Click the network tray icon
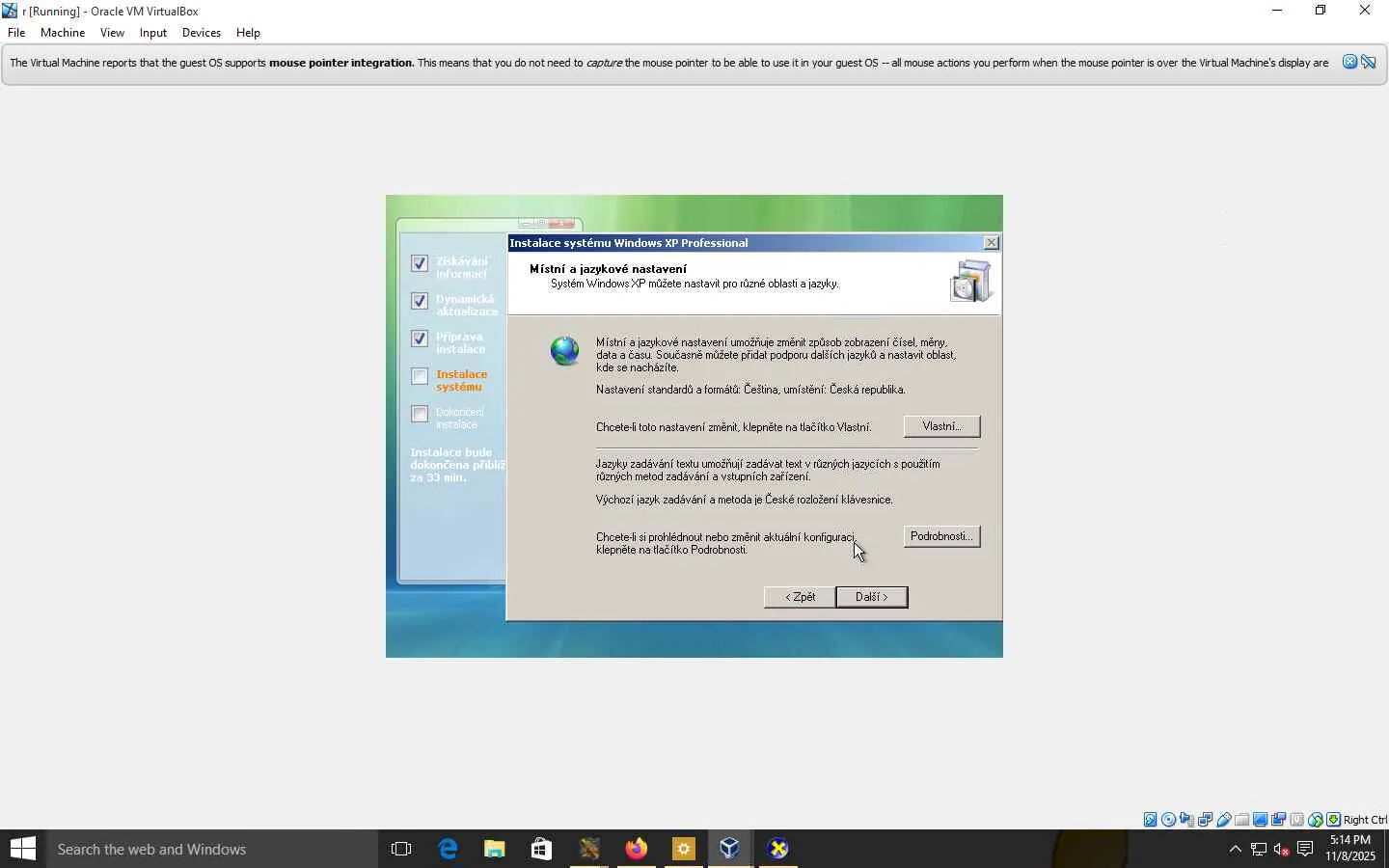This screenshot has width=1389, height=868. pos(1259,849)
